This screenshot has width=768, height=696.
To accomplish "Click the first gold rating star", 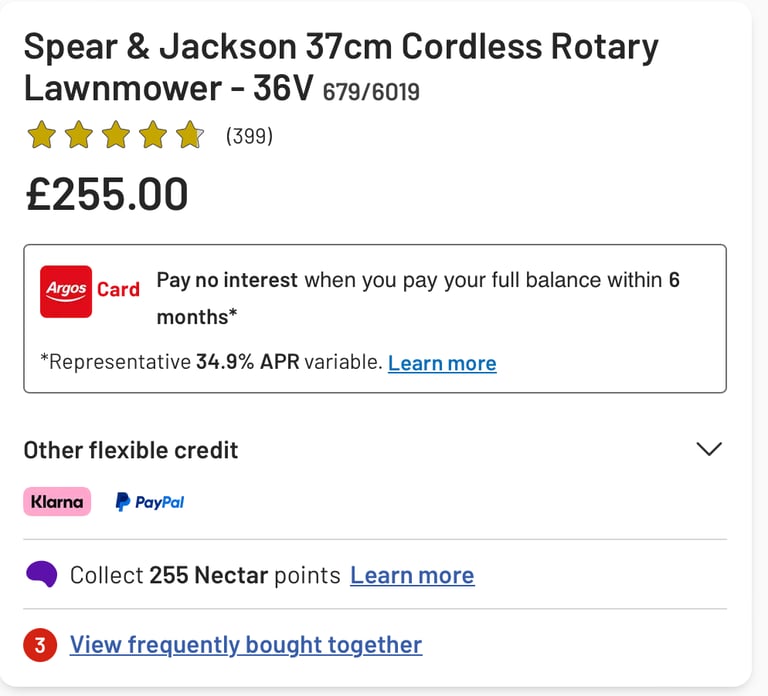I will pos(42,135).
